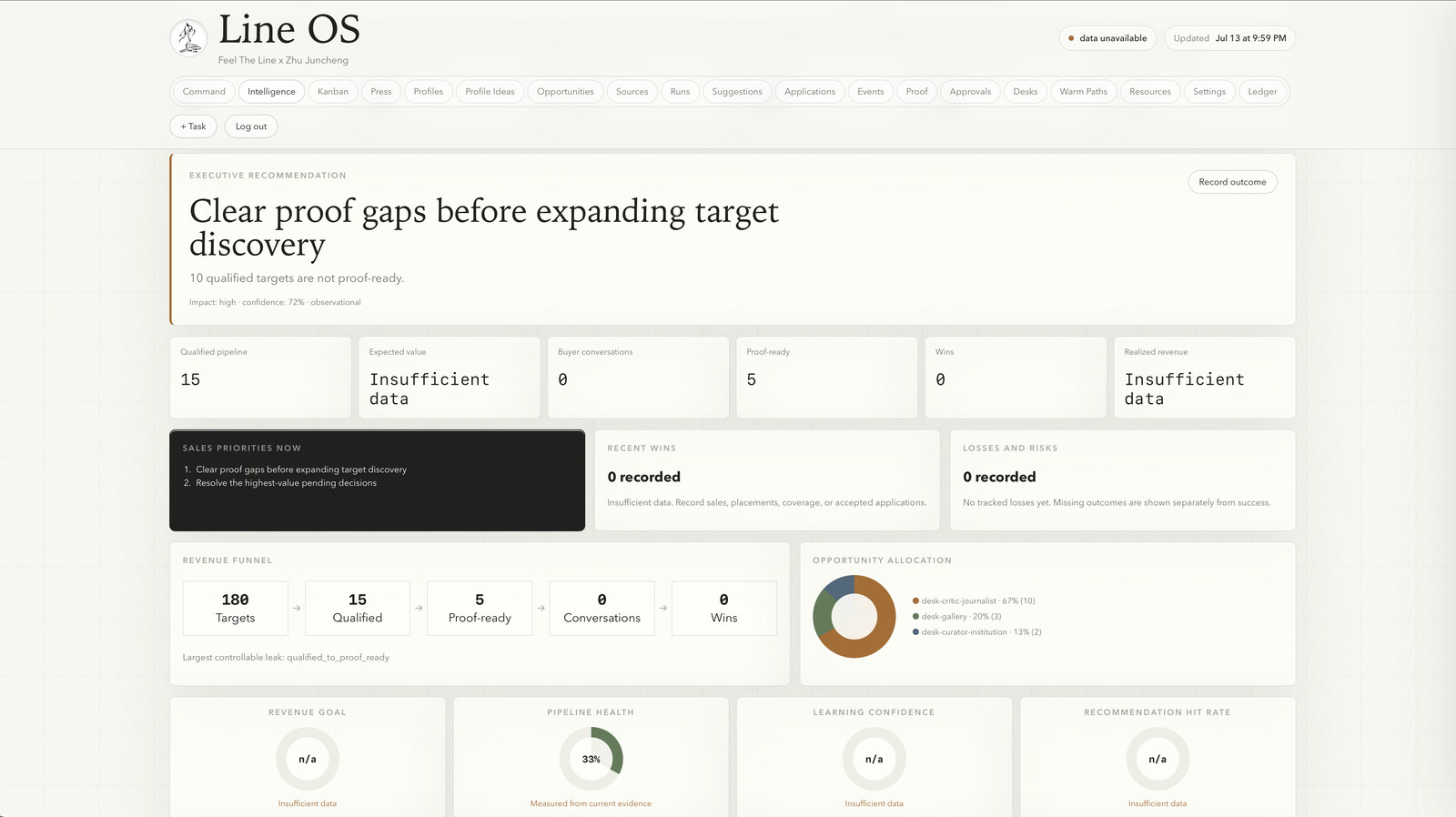
Task: Click the Updated Jul 13 timestamp pill
Action: [x=1229, y=38]
